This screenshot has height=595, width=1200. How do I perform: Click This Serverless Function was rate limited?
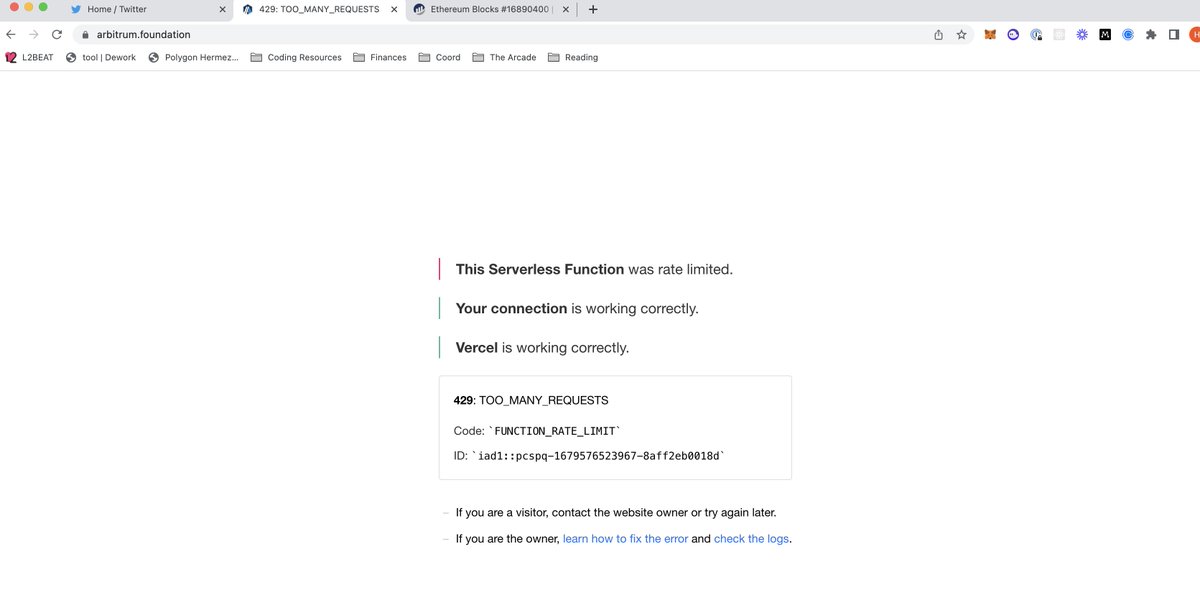click(594, 269)
